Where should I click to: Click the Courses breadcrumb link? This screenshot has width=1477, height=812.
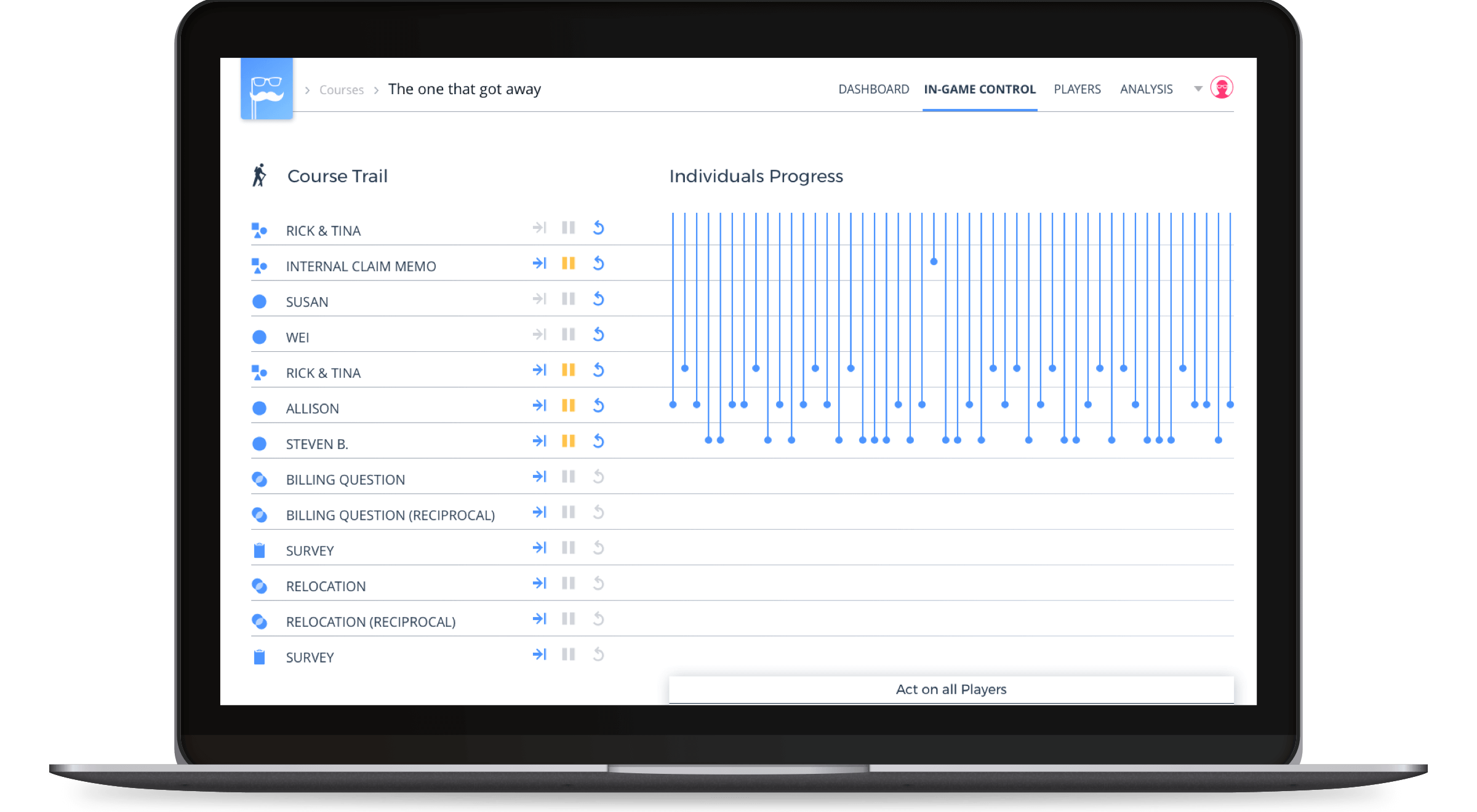[x=342, y=90]
